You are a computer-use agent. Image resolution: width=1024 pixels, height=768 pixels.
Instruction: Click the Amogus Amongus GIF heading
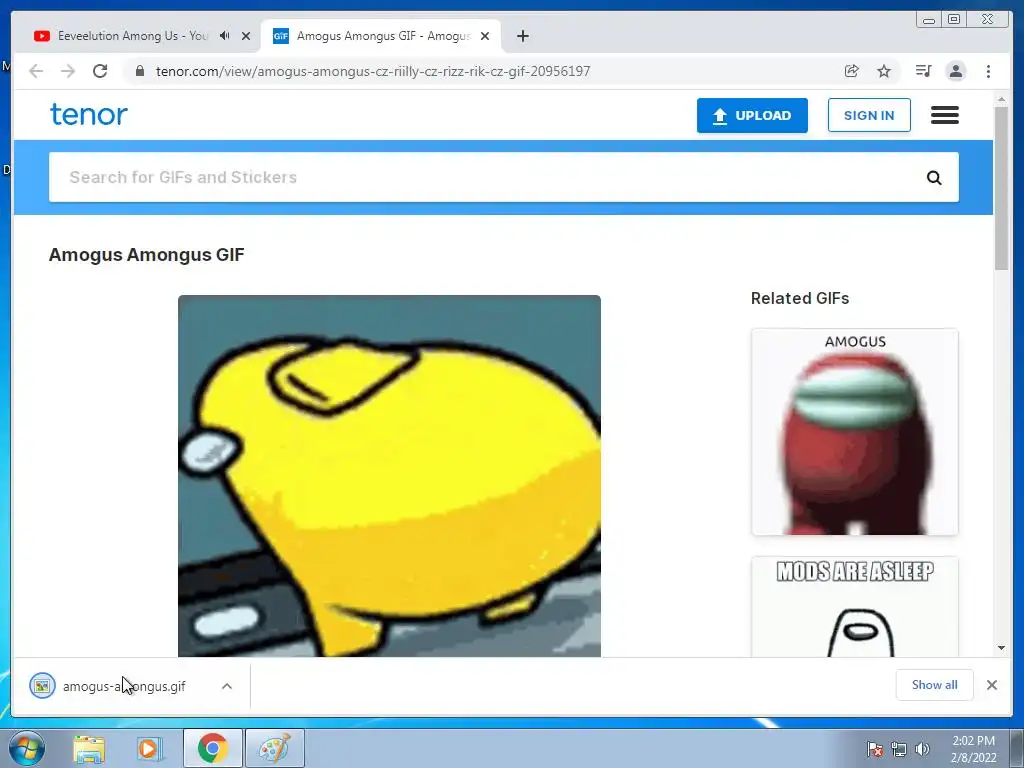point(147,255)
